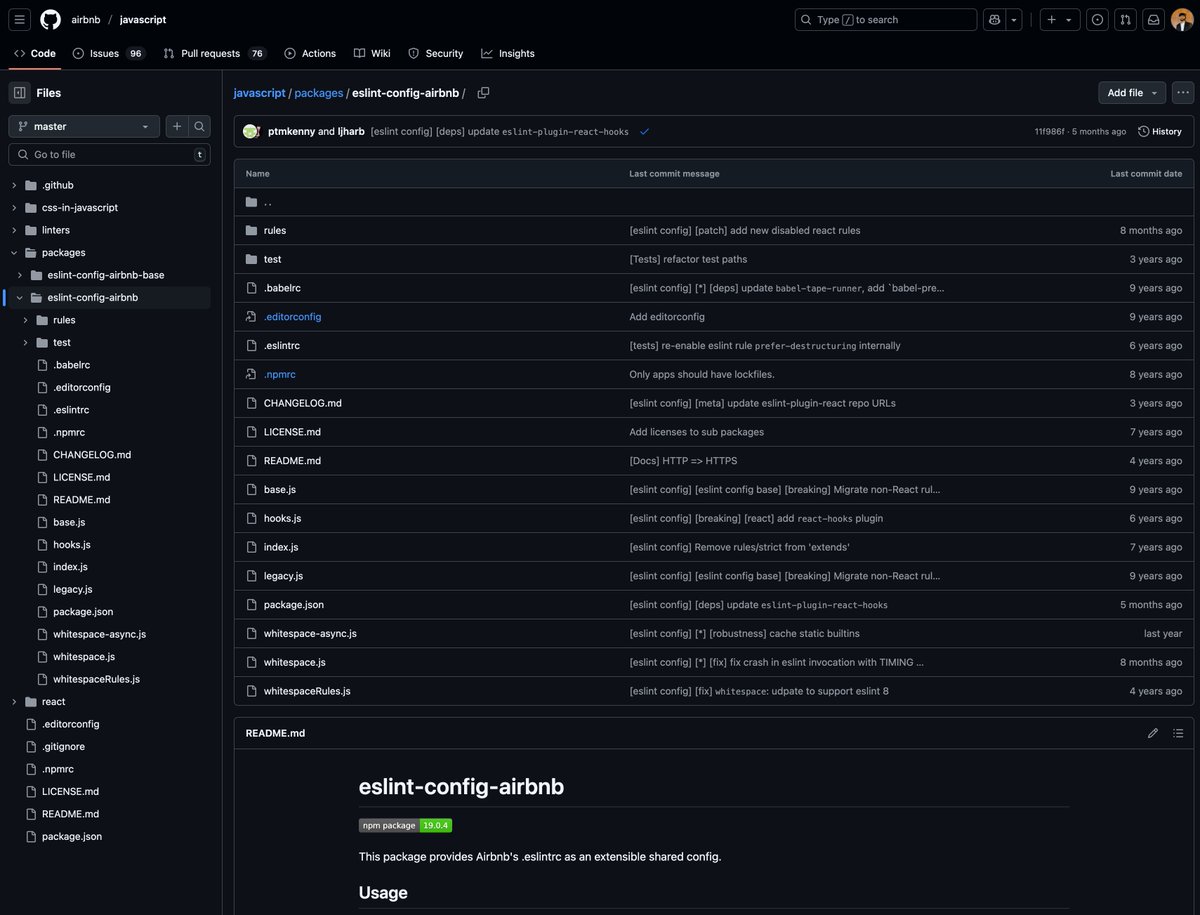Expand the linters folder in tree
Viewport: 1200px width, 915px height.
point(14,230)
